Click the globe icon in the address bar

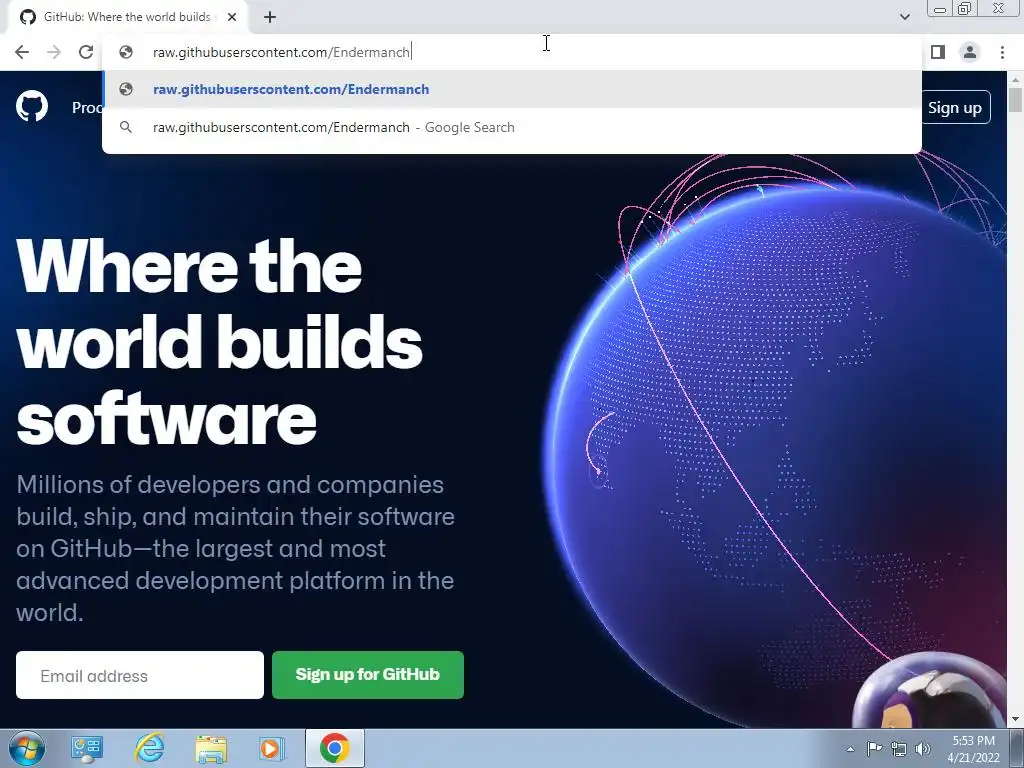tap(126, 52)
